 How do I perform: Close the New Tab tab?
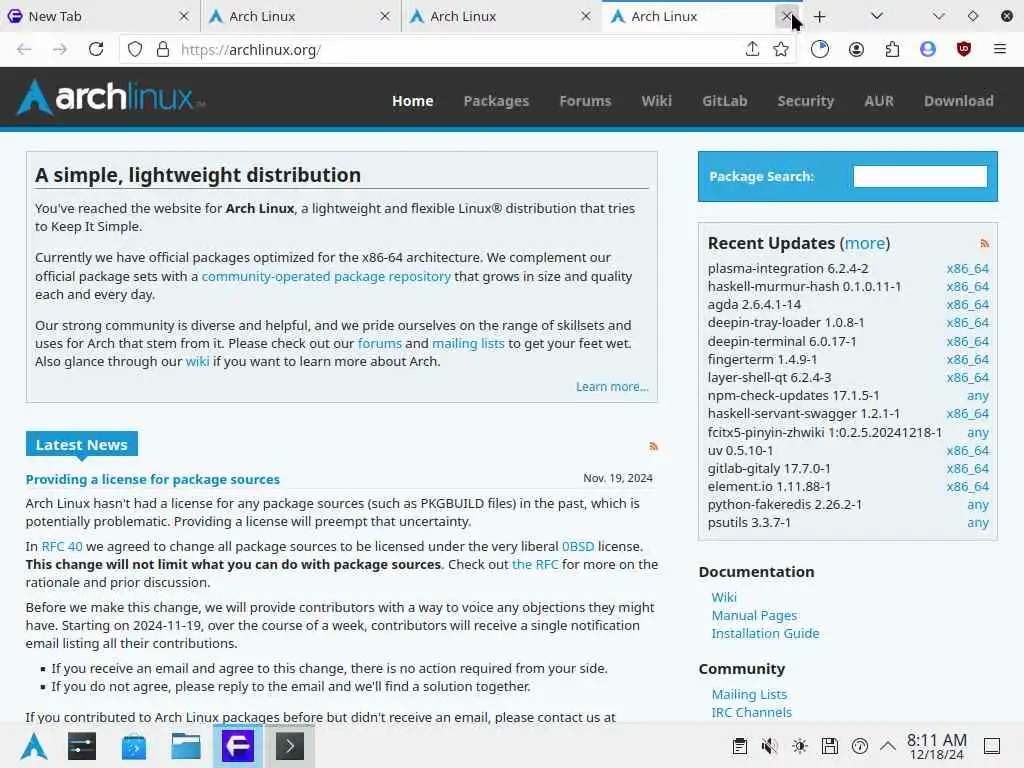pyautogui.click(x=184, y=16)
